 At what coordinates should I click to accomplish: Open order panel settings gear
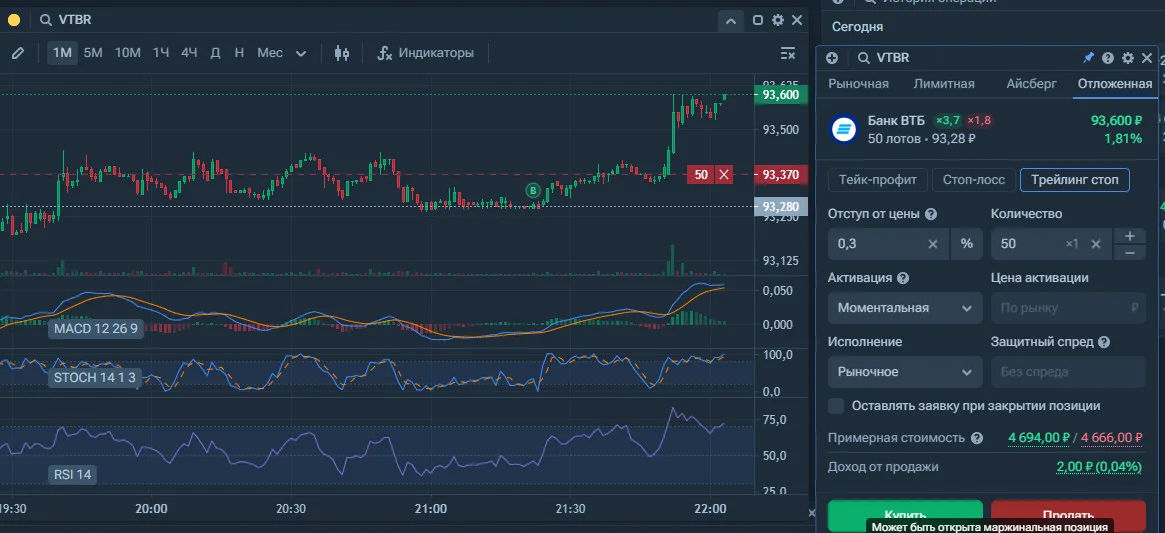coord(1128,58)
